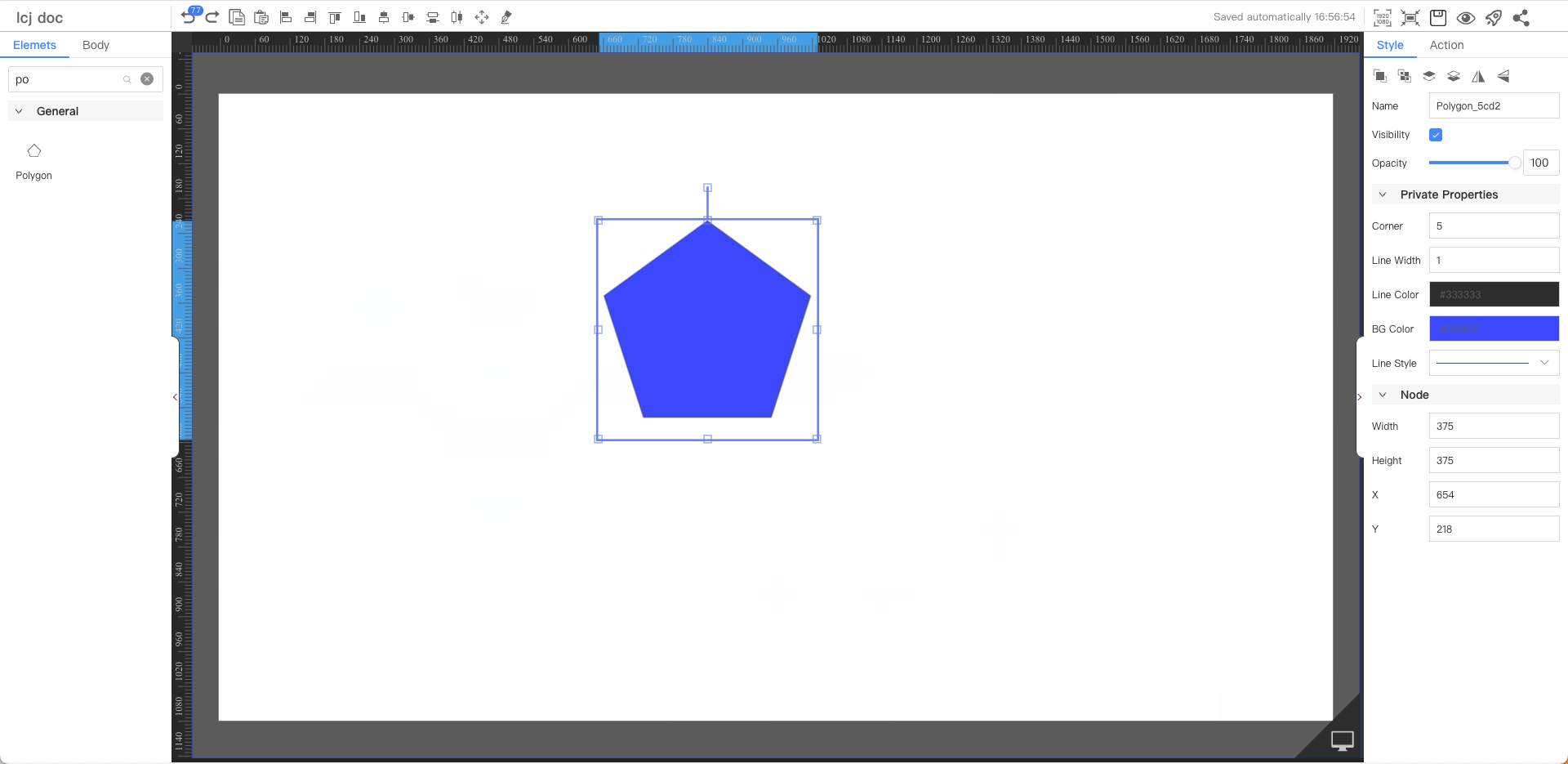1568x764 pixels.
Task: Open the Action tab
Action: [x=1446, y=45]
